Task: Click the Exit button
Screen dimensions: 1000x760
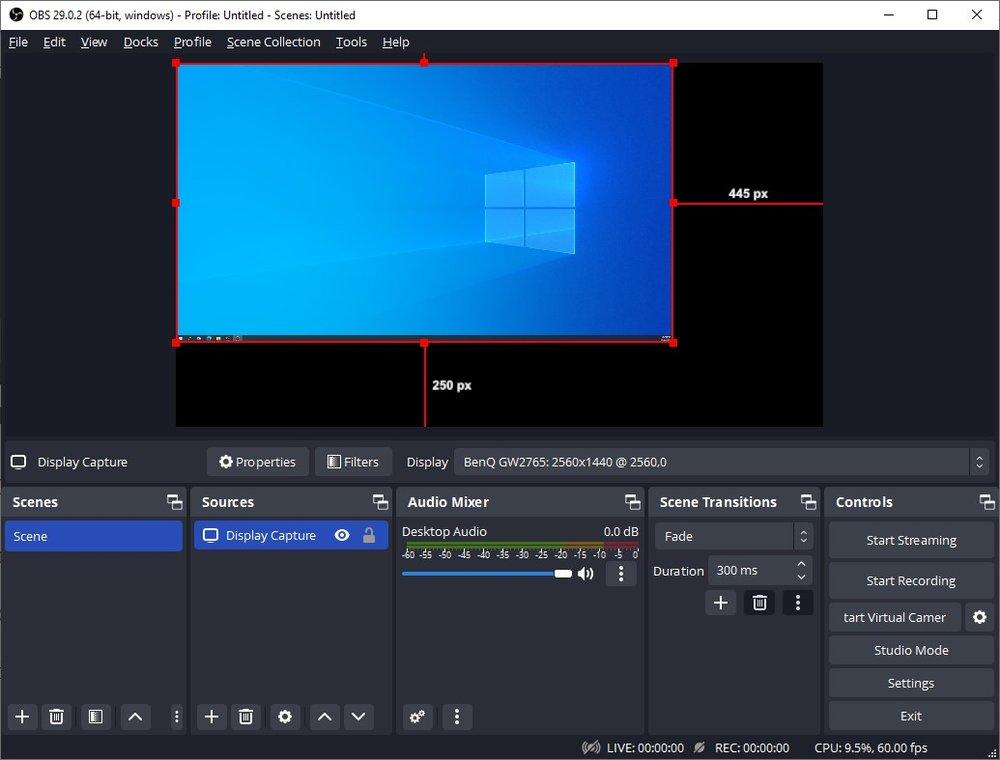Action: click(x=911, y=716)
